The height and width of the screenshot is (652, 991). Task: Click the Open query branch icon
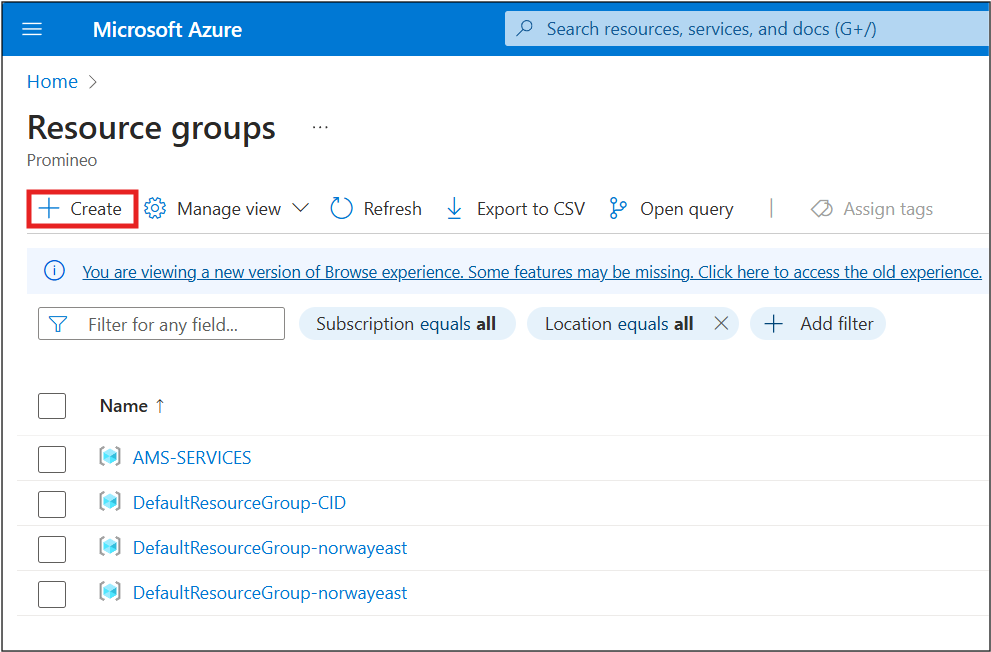pos(617,208)
